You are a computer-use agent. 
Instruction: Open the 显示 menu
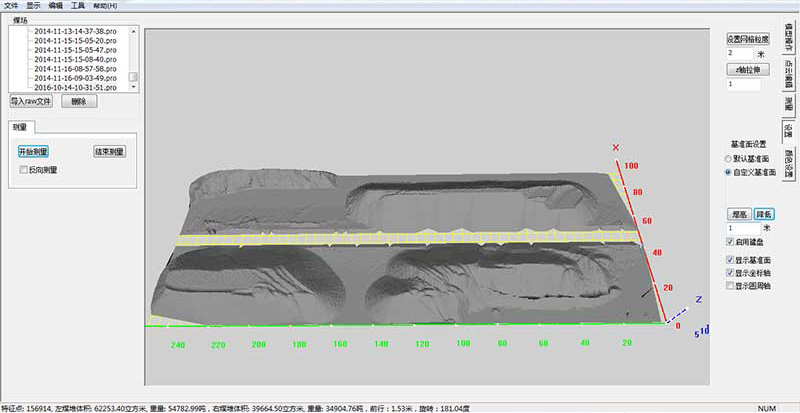coord(34,5)
